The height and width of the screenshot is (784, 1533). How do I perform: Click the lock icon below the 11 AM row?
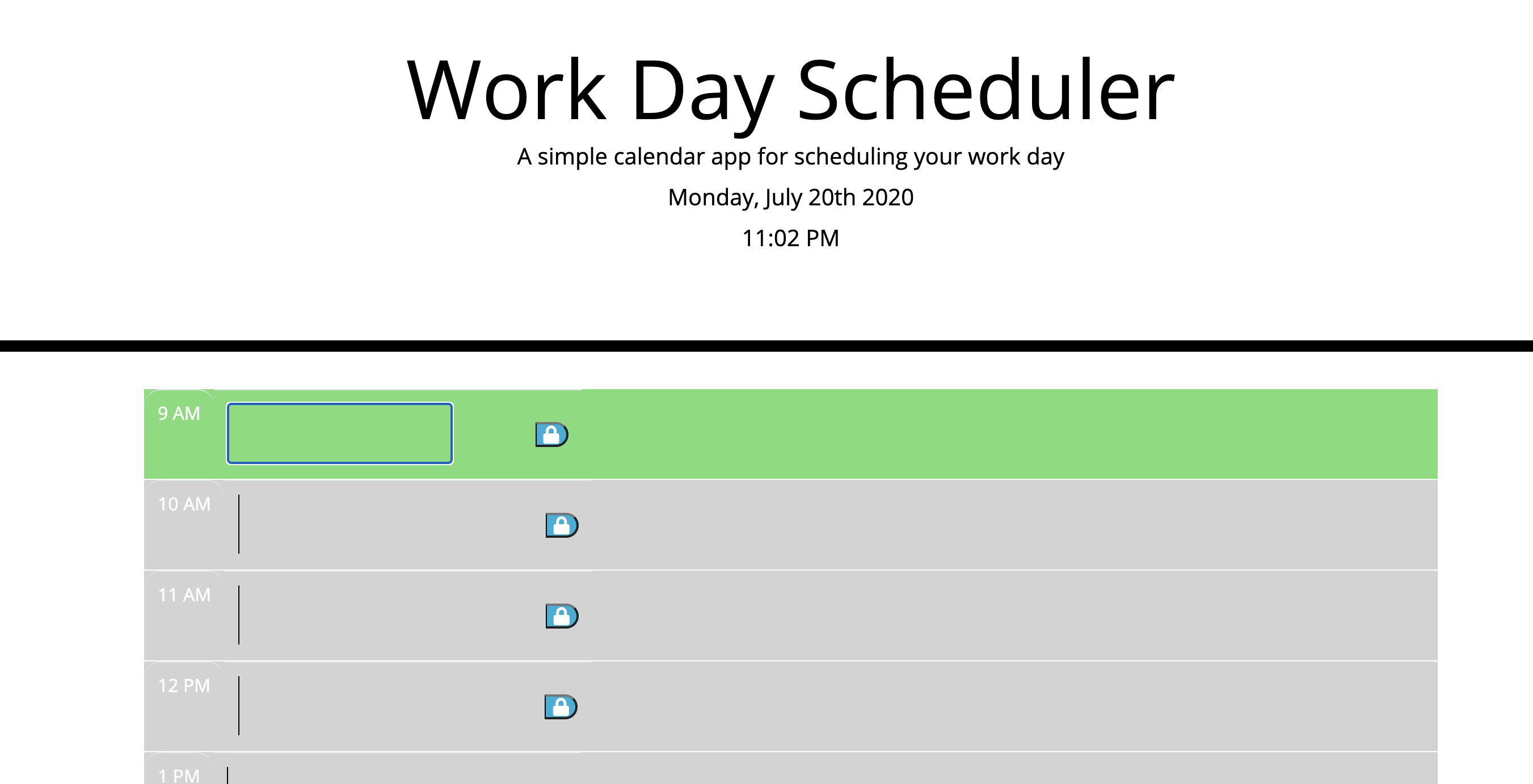click(560, 707)
